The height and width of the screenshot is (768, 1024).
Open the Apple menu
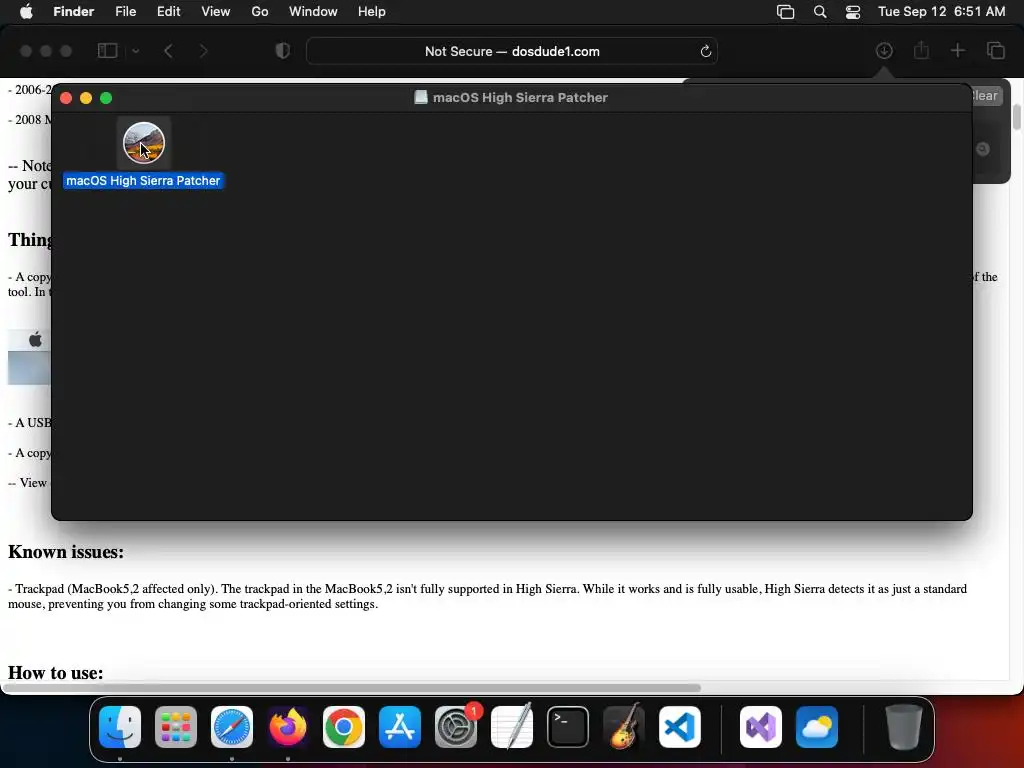(x=26, y=12)
